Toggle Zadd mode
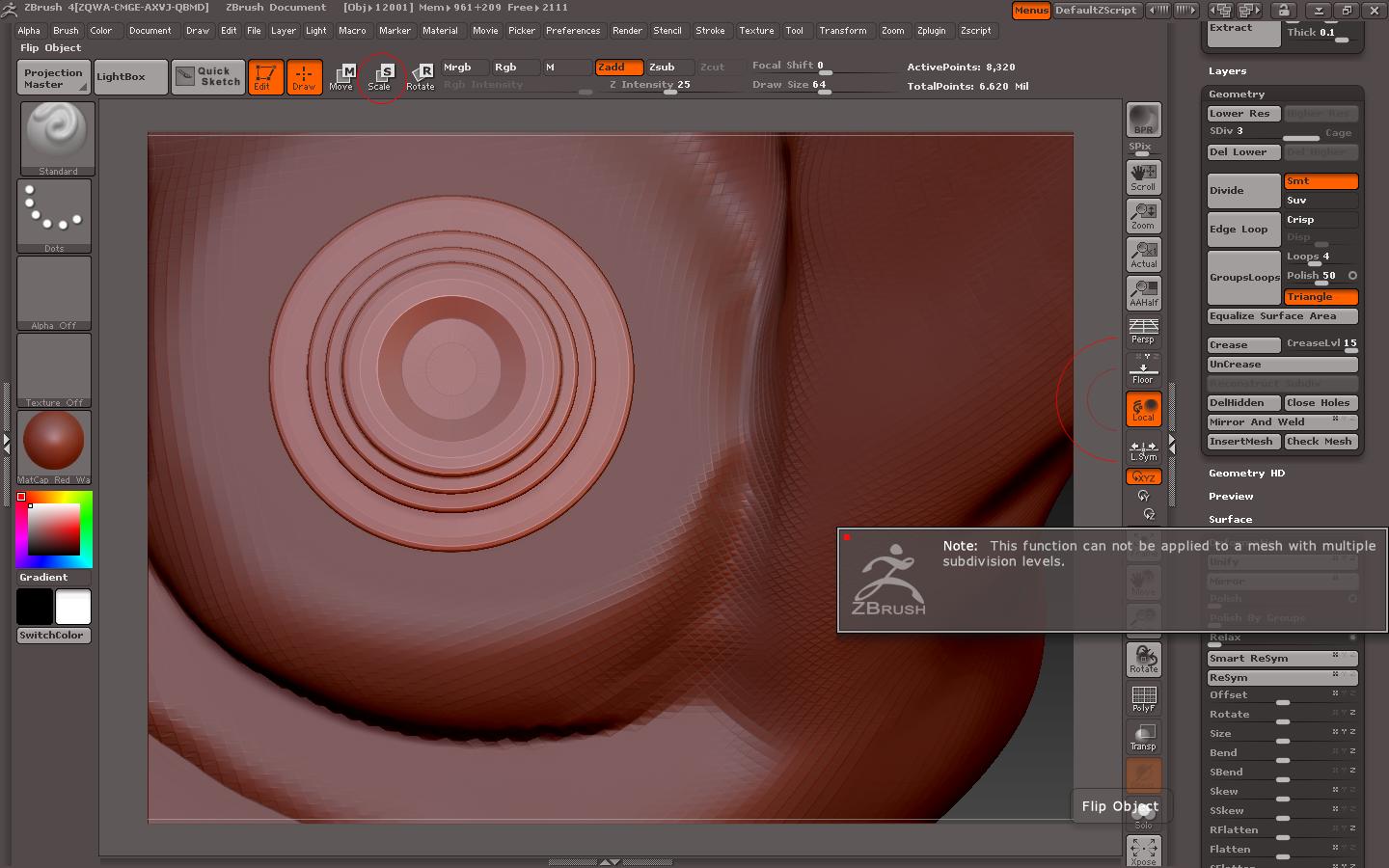 click(x=619, y=68)
